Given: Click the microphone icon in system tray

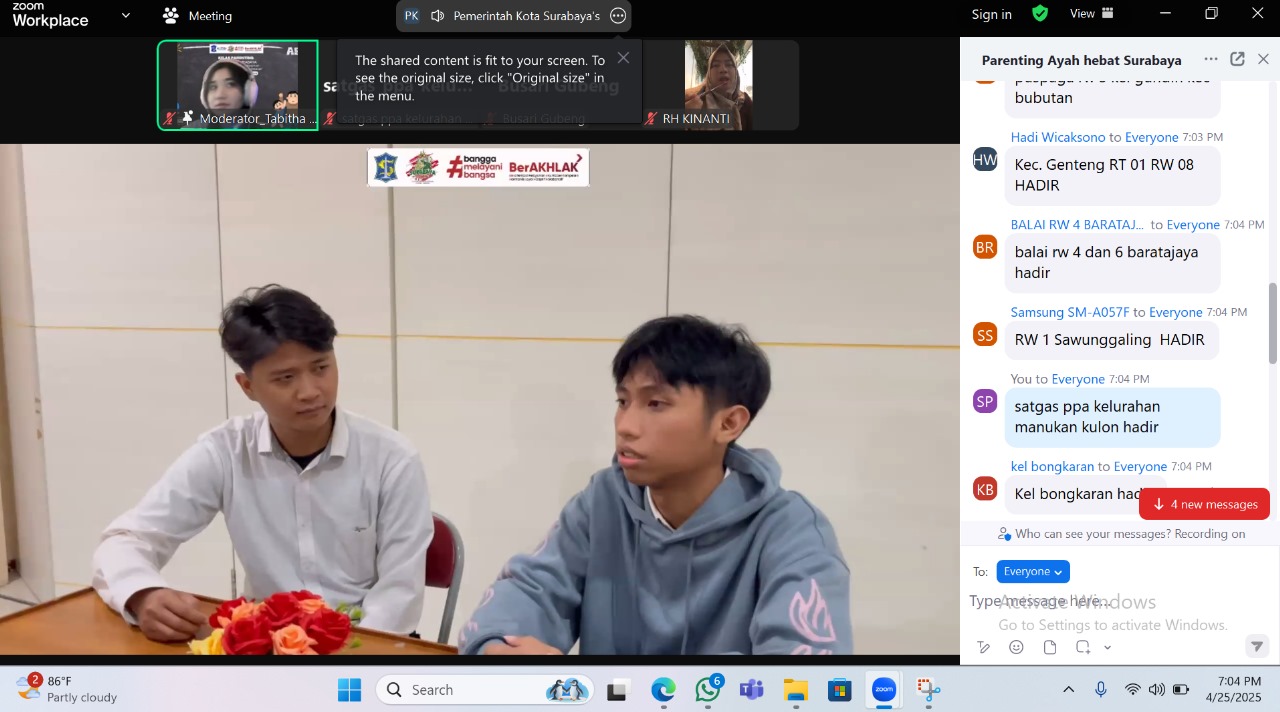Looking at the screenshot, I should pos(1101,690).
